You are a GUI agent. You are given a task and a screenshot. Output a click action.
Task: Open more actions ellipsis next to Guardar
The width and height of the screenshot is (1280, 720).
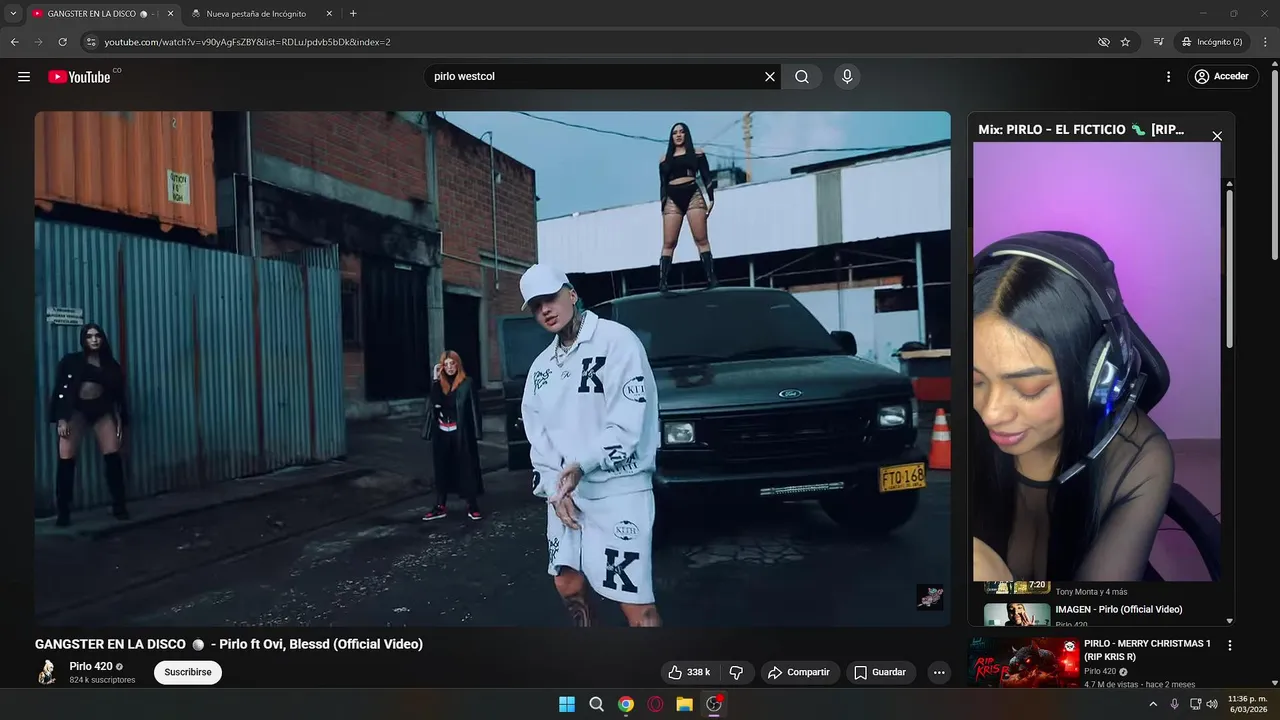939,673
